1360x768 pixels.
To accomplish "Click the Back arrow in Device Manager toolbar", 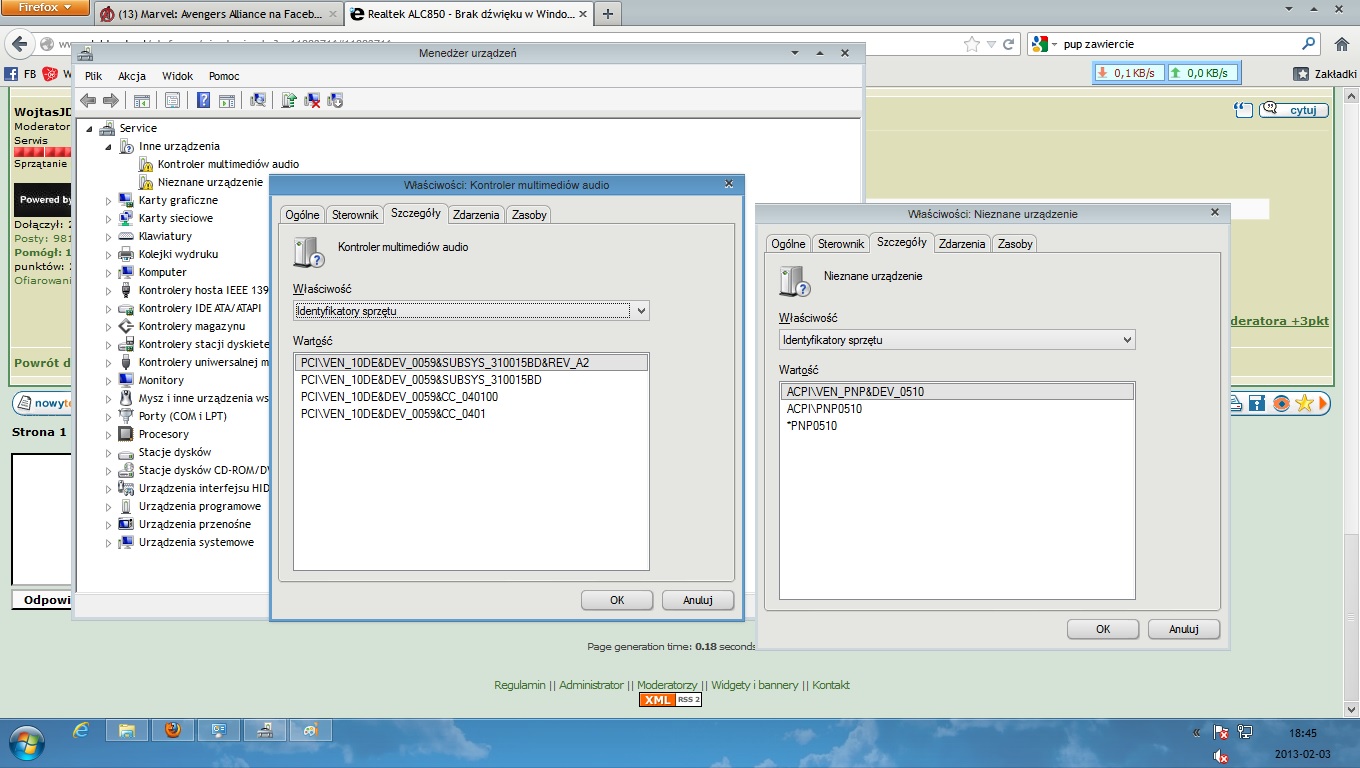I will pyautogui.click(x=88, y=100).
